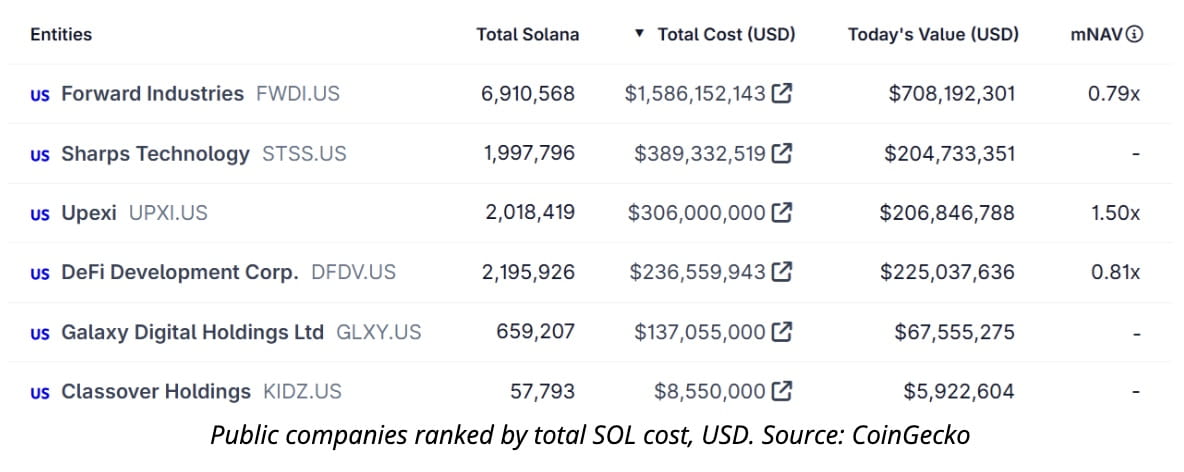Open the Classover Holdings entity link
This screenshot has height=472, width=1184.
(x=156, y=391)
